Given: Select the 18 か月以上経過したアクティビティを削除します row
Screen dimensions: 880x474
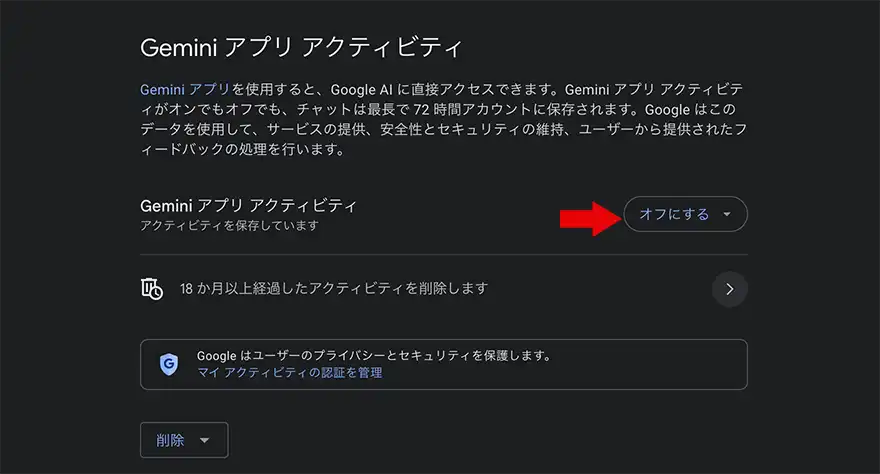Looking at the screenshot, I should coord(443,289).
